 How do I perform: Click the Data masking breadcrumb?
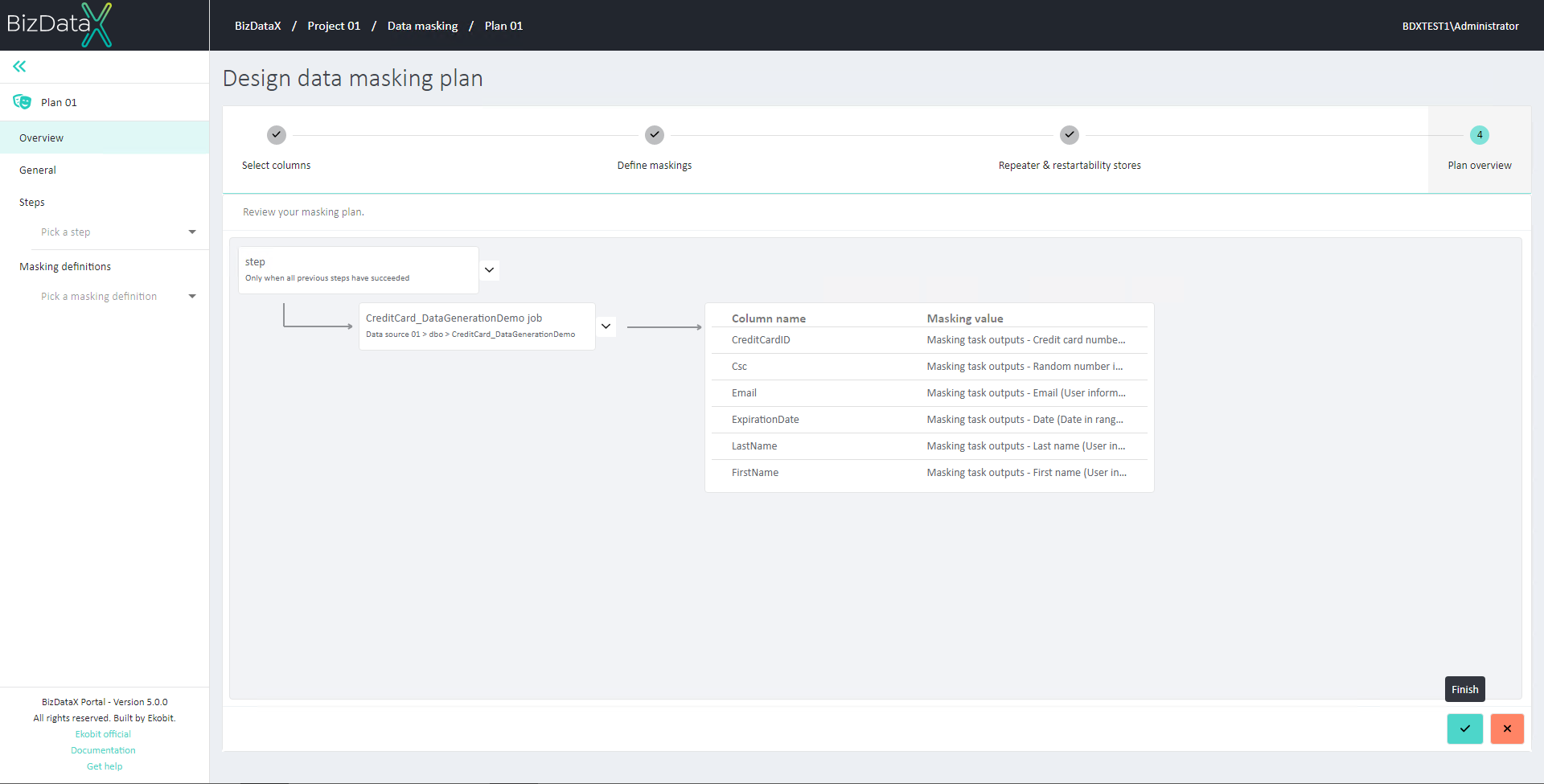(423, 26)
